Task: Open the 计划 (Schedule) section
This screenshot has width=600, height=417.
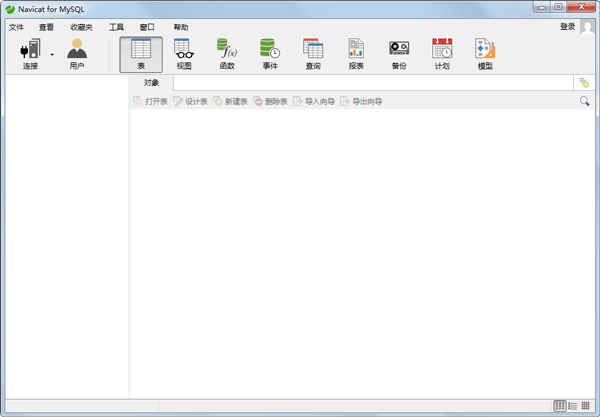Action: point(442,54)
